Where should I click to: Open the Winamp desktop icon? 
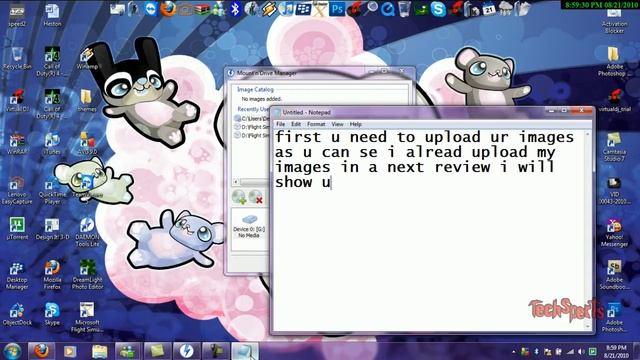pos(87,58)
